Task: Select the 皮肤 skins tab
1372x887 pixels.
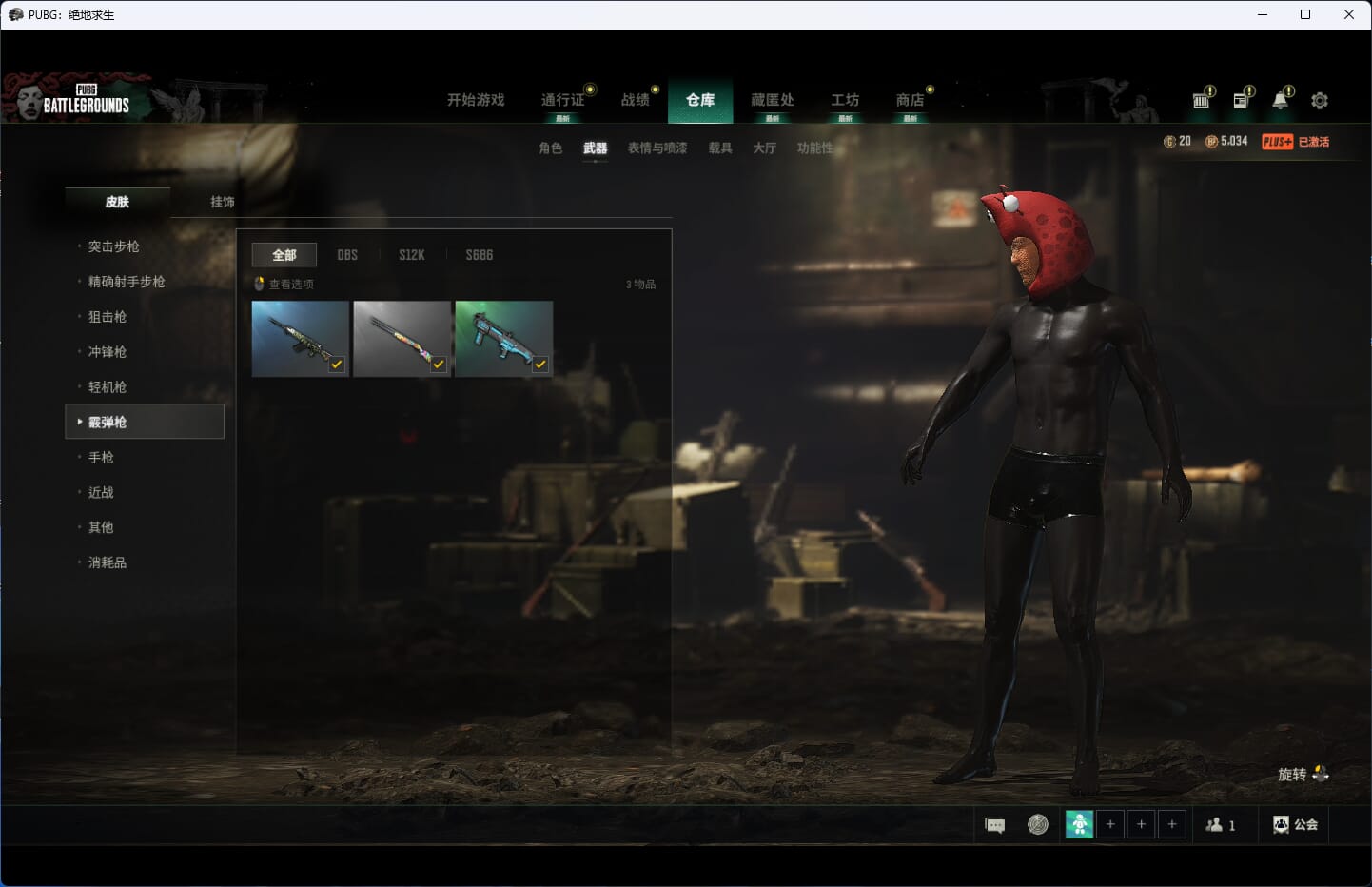Action: [117, 202]
